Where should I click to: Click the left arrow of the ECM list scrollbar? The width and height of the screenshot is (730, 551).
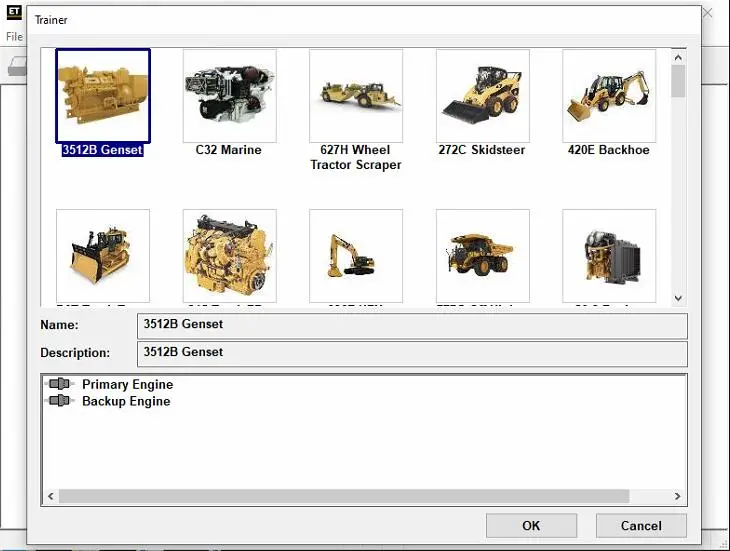point(51,496)
